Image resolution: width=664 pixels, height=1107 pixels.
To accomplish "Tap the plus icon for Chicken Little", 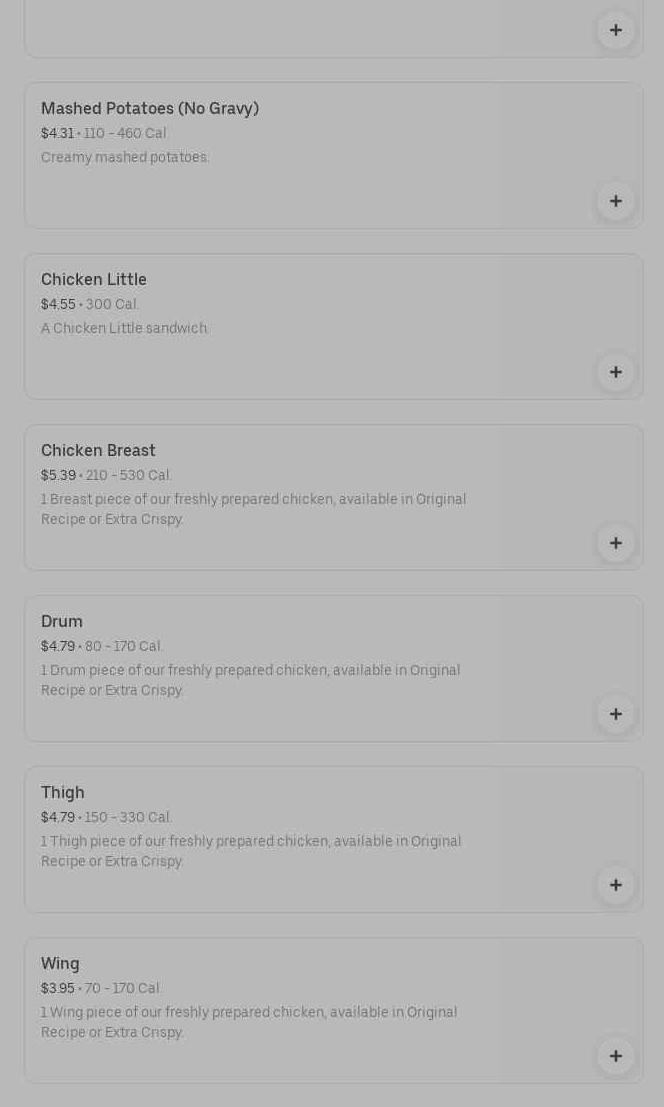I will tap(615, 372).
